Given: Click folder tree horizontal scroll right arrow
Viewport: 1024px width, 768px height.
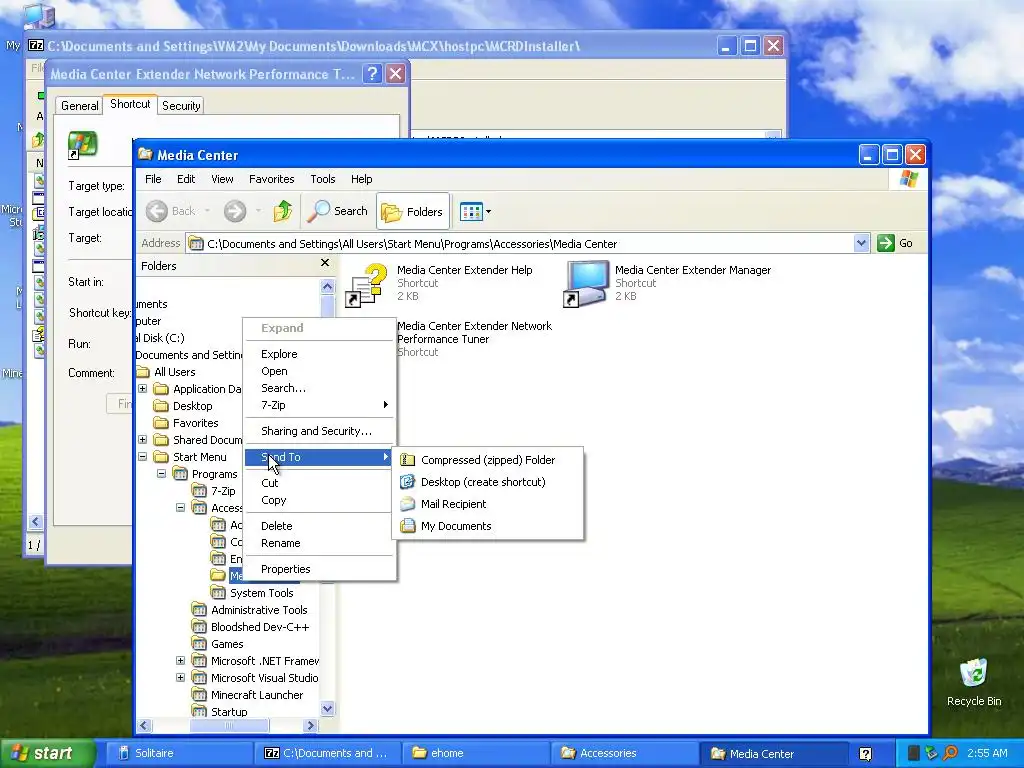Looking at the screenshot, I should (310, 725).
